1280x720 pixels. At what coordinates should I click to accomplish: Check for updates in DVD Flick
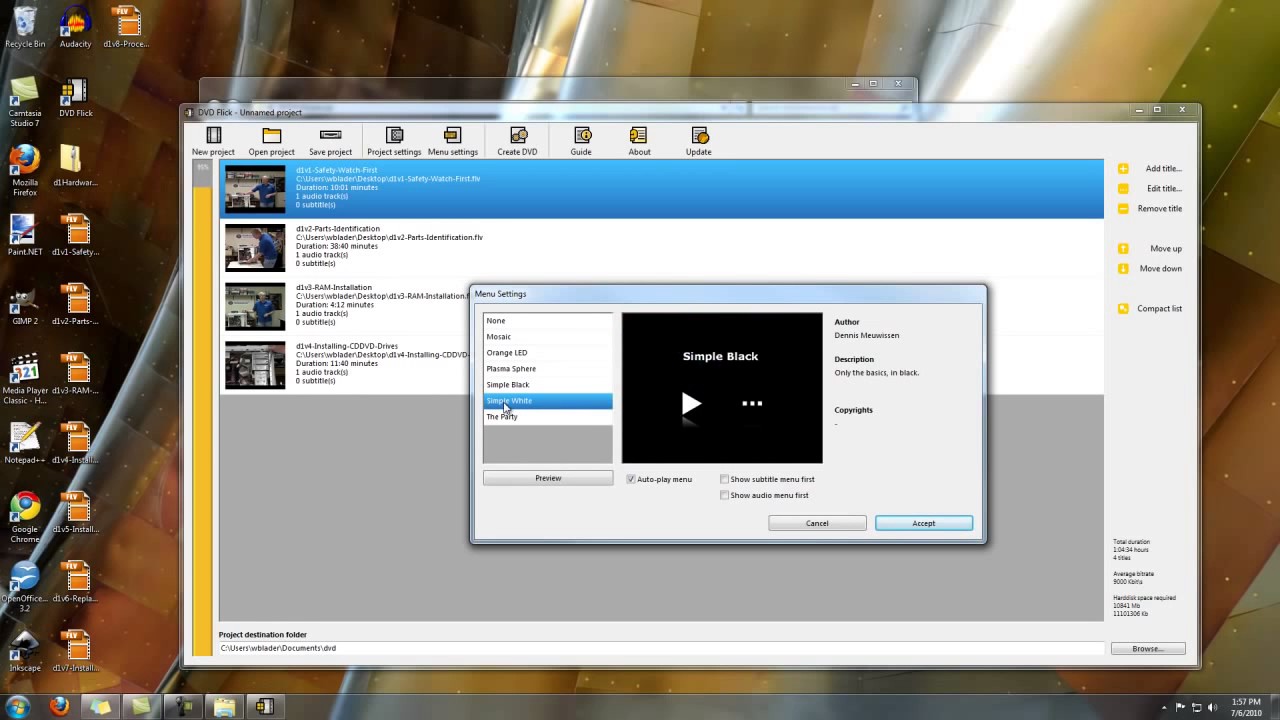pos(698,140)
